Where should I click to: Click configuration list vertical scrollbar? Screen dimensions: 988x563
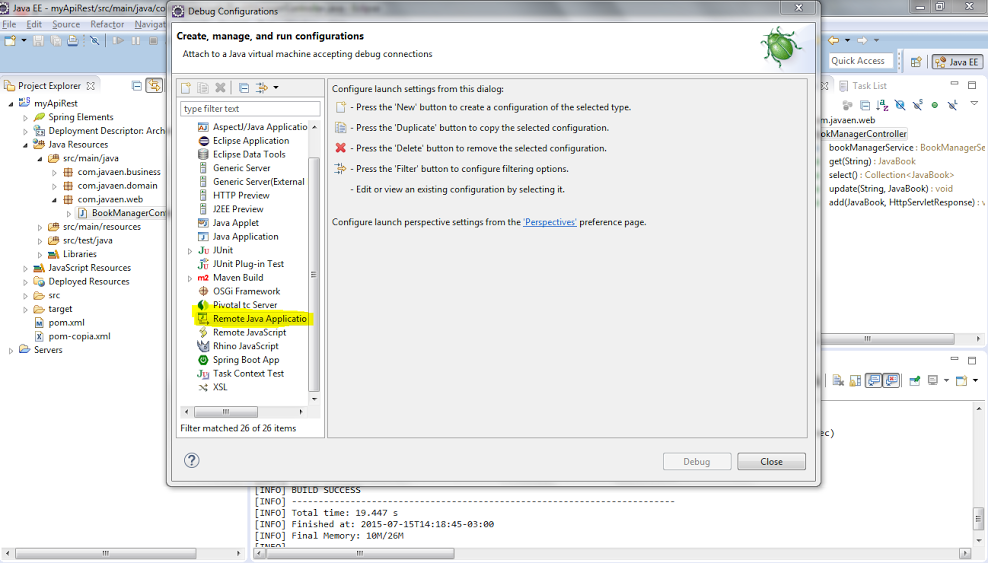click(x=314, y=274)
